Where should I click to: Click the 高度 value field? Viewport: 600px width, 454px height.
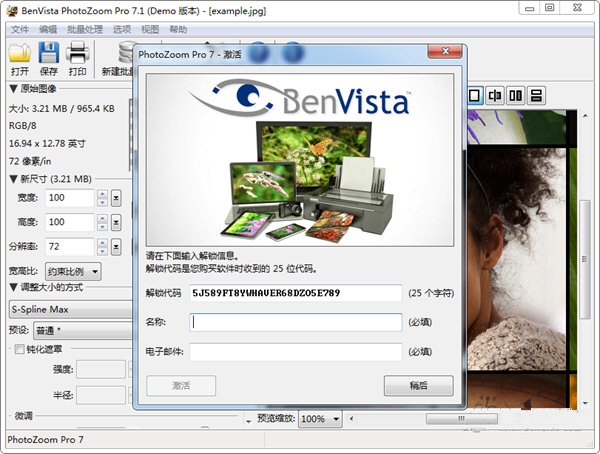70,222
